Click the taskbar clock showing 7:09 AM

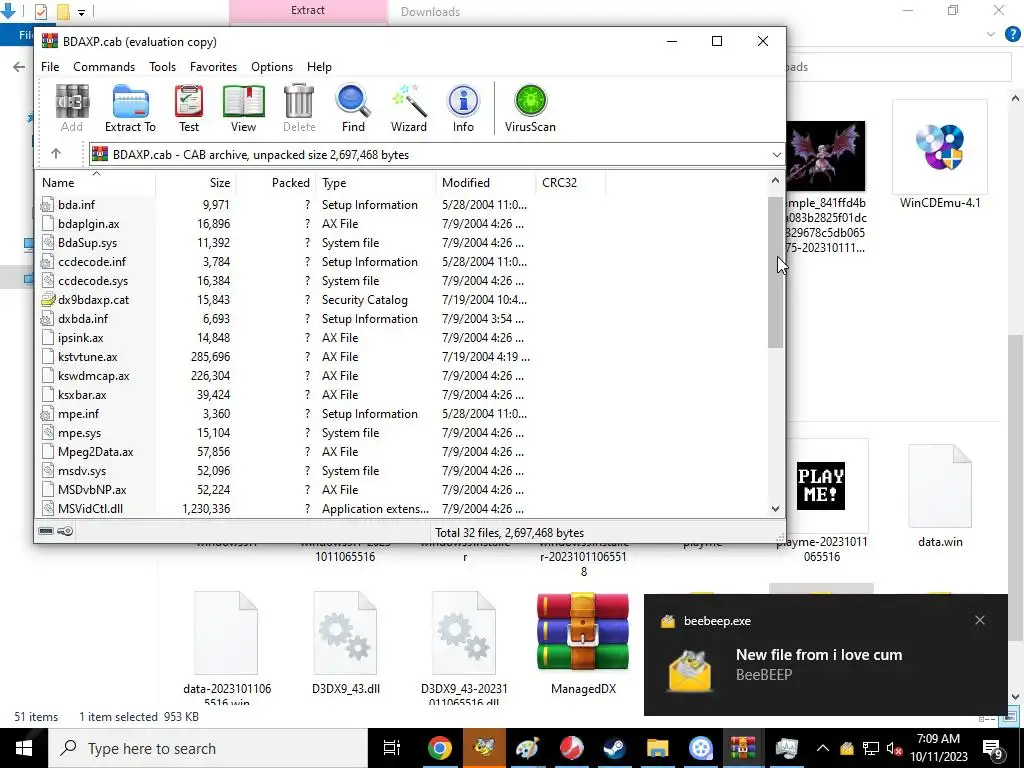938,748
